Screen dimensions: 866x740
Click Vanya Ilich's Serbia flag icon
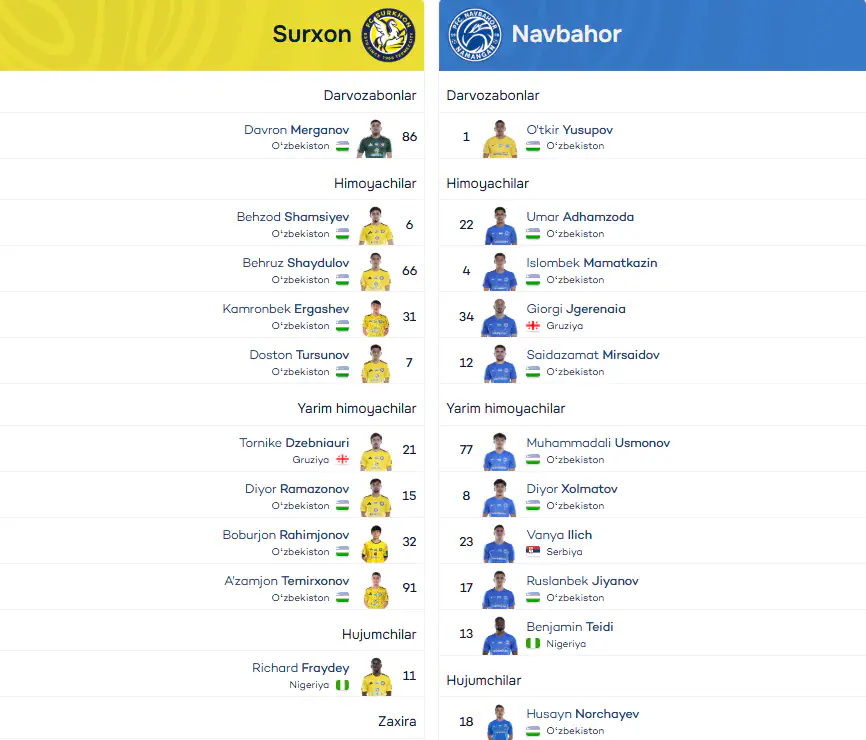click(x=533, y=552)
